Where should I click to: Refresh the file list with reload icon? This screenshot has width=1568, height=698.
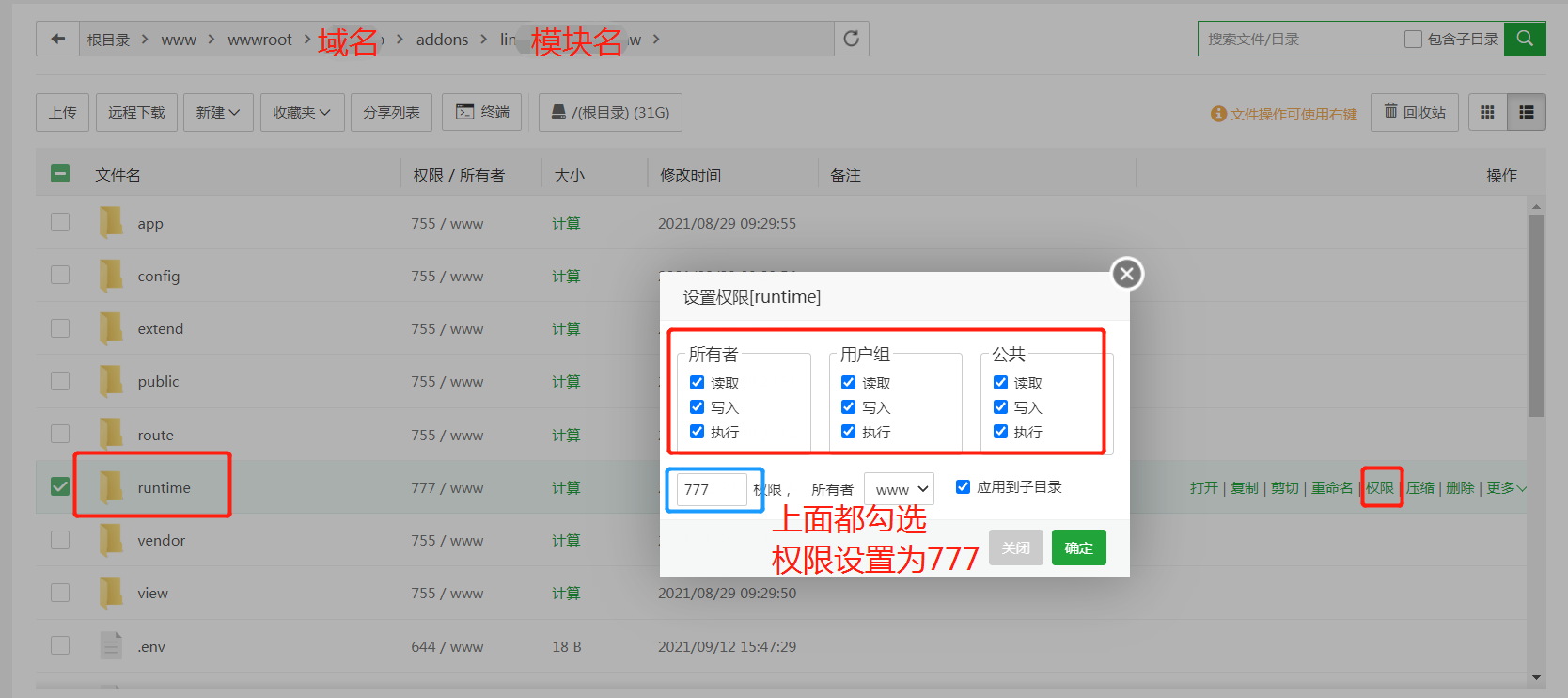tap(851, 39)
